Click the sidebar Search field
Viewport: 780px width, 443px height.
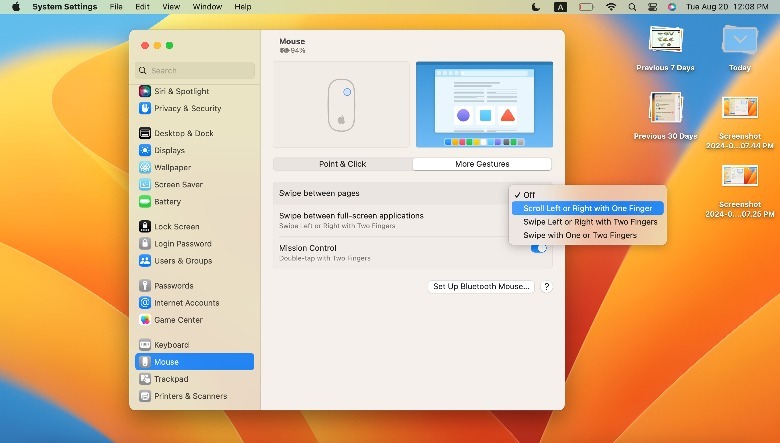point(195,70)
